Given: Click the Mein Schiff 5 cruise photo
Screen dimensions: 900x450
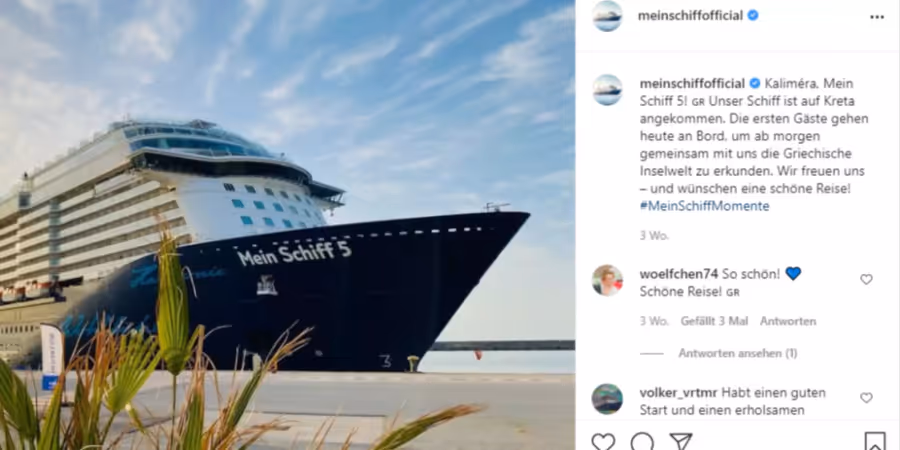Looking at the screenshot, I should [x=287, y=225].
